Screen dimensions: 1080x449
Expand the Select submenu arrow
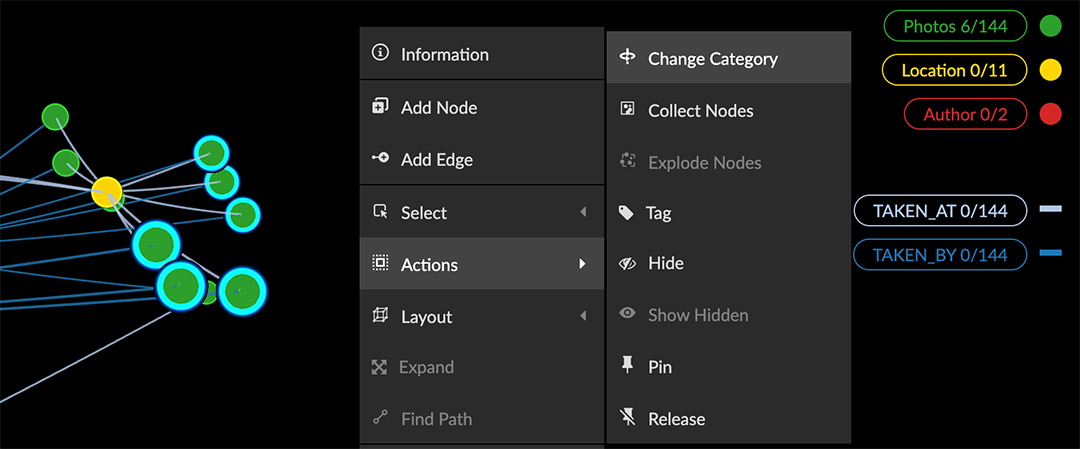tap(582, 212)
